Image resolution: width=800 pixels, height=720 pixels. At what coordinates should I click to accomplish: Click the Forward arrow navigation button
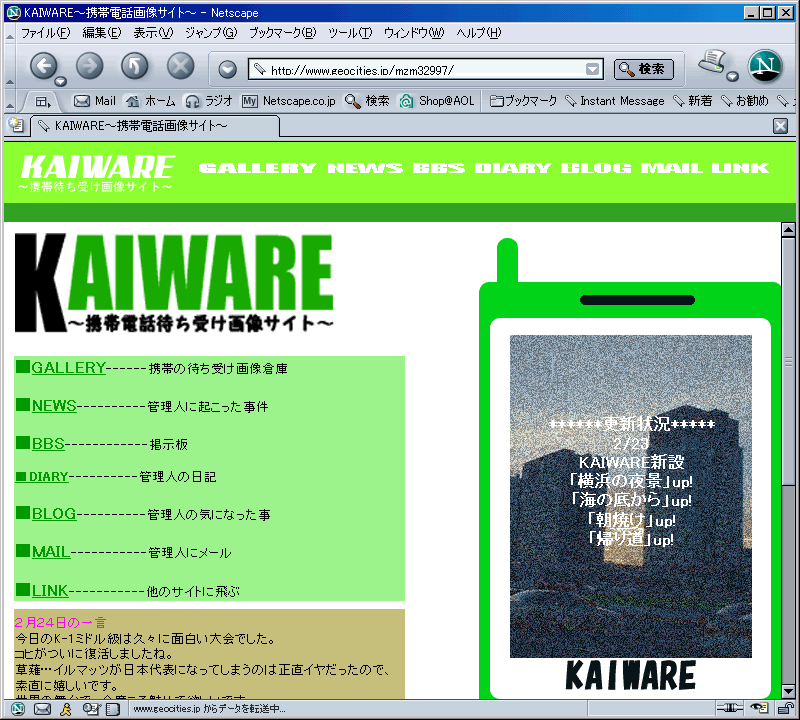90,66
